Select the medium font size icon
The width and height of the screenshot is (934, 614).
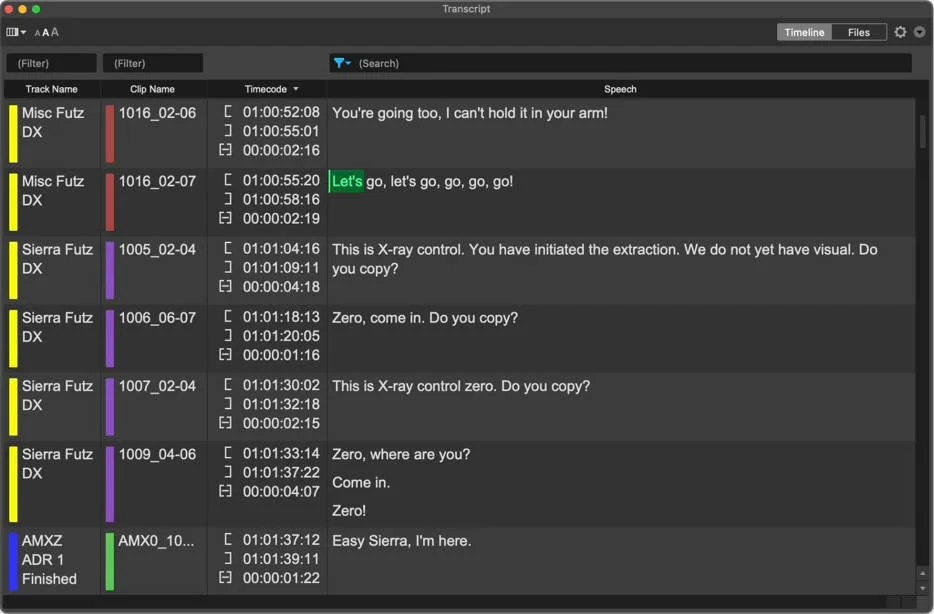point(46,31)
